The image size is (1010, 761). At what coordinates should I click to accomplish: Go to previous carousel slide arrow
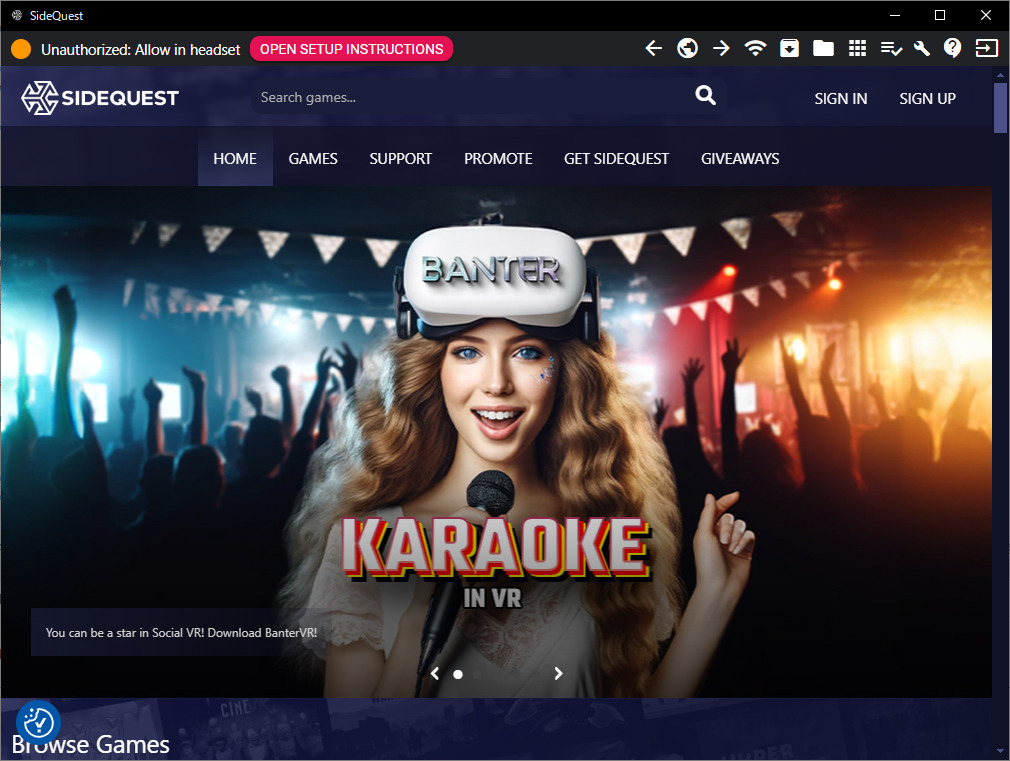pos(435,673)
